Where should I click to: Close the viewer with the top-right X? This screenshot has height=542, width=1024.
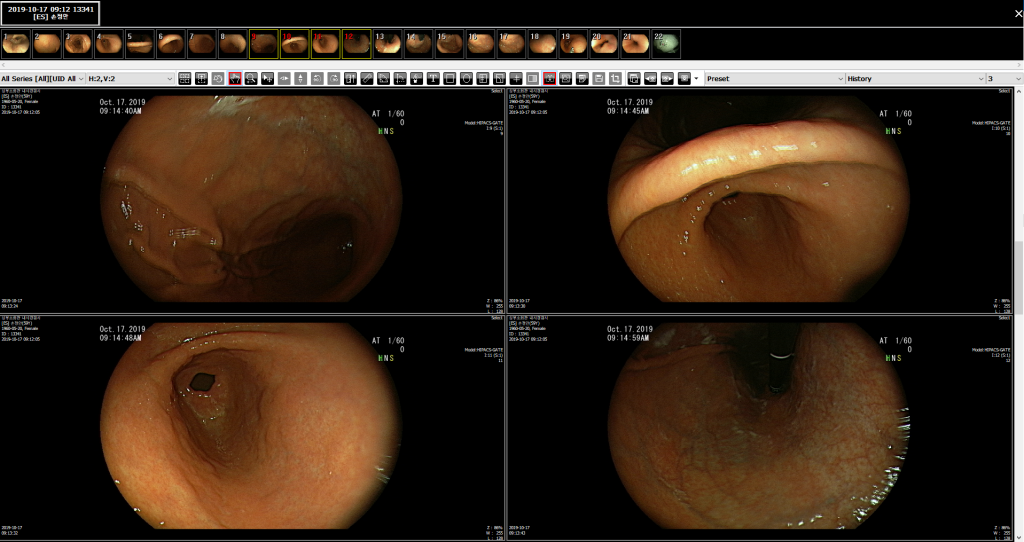click(1017, 14)
